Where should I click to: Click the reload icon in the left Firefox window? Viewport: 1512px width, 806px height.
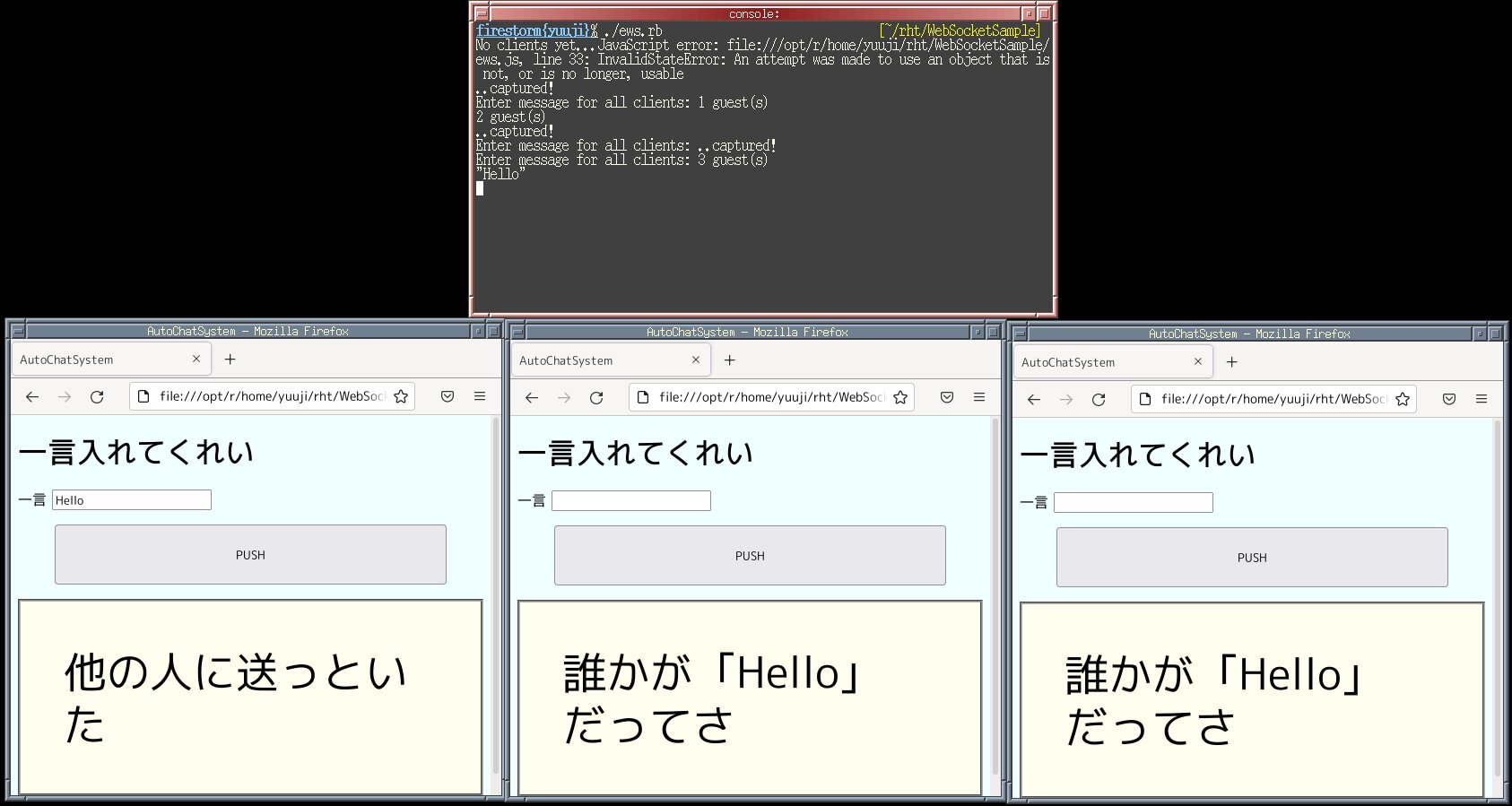point(97,397)
